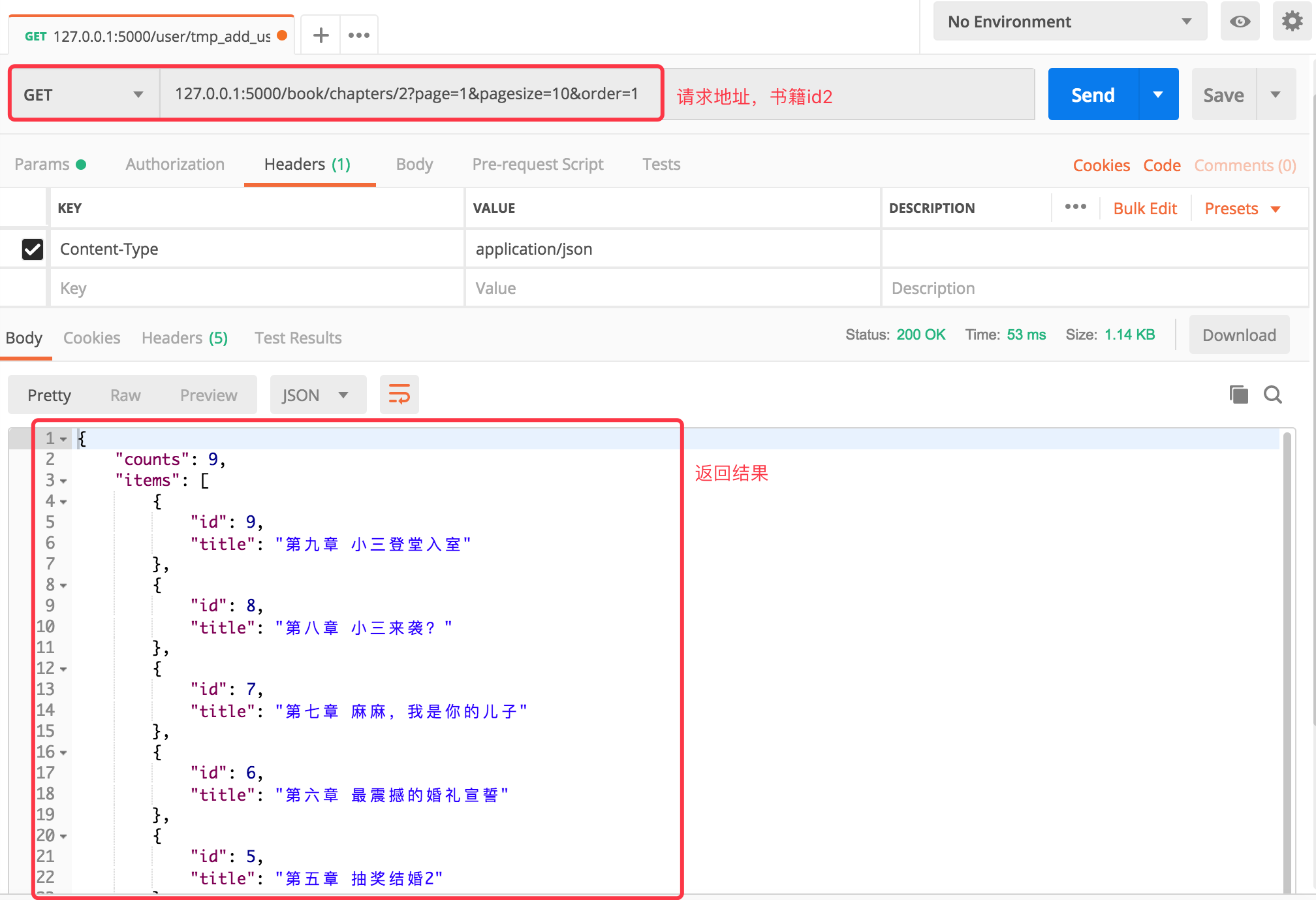This screenshot has height=900, width=1316.
Task: Toggle line wrap icon in response
Action: coord(399,394)
